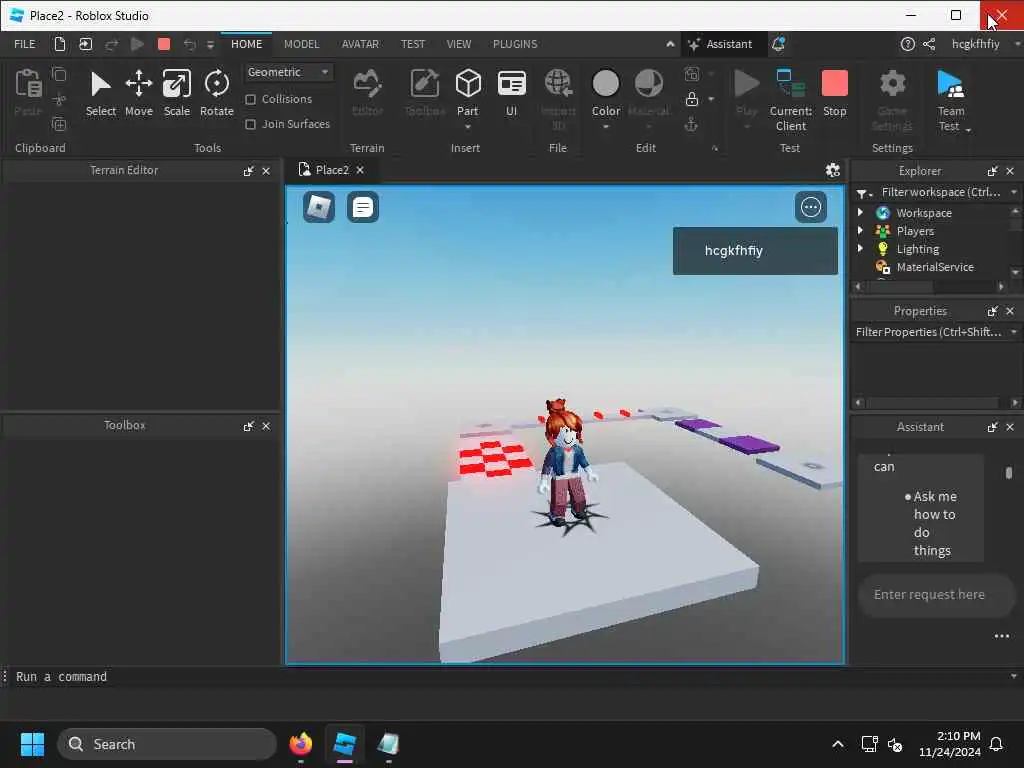Enable the Collisions checkbox
This screenshot has height=768, width=1024.
point(250,99)
